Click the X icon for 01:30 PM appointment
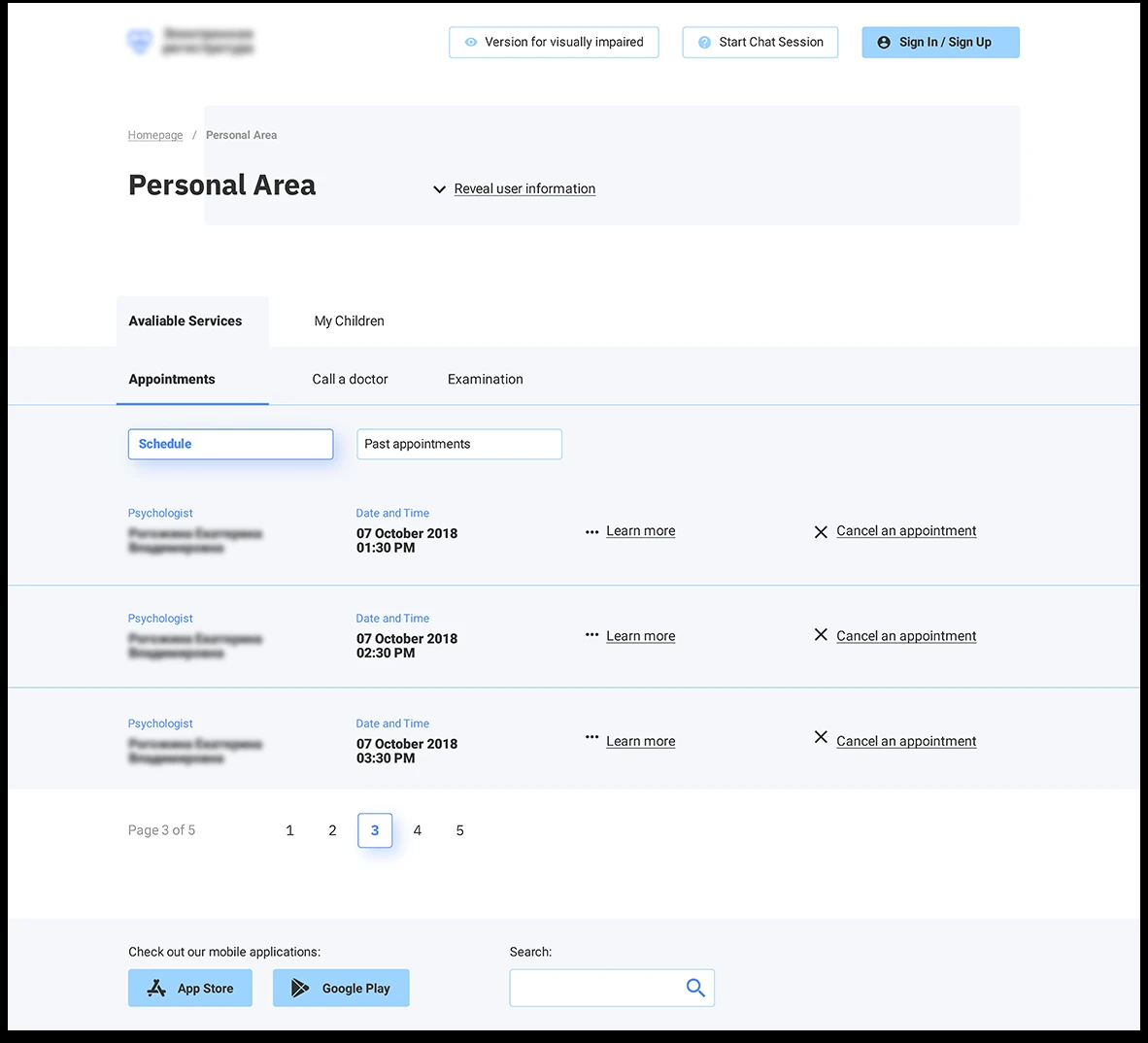1148x1043 pixels. [821, 532]
